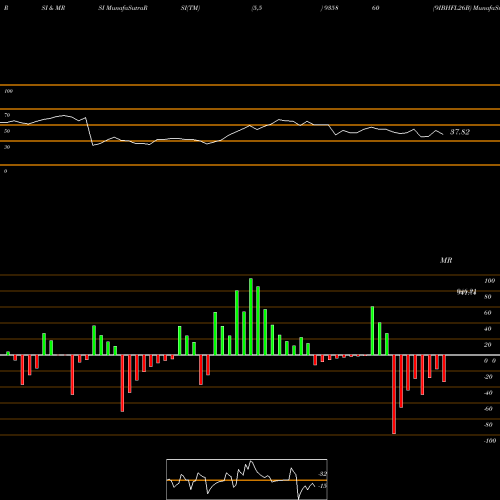Viewport: 500px width, 500px height.
Task: Click the RSI axis label 30
Action: click(x=7, y=147)
